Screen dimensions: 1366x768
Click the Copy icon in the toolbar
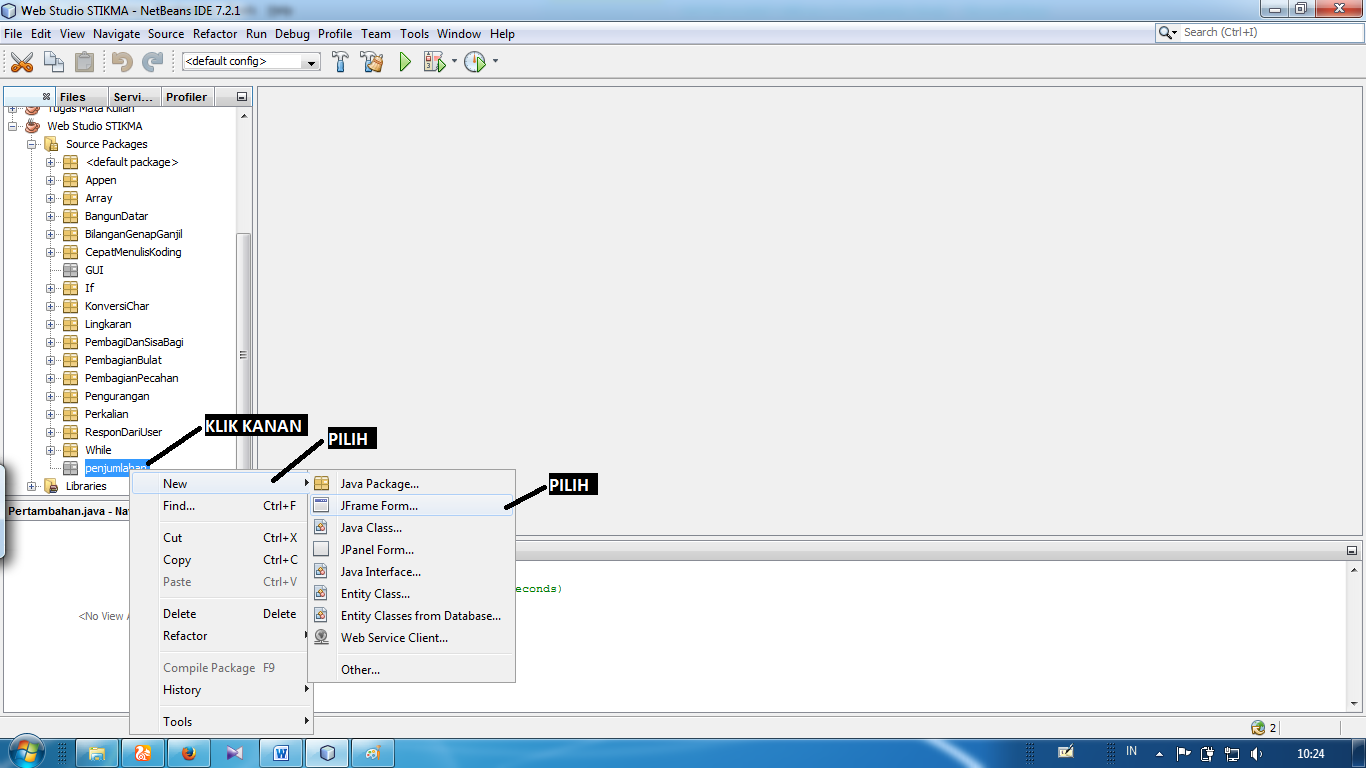click(x=53, y=61)
